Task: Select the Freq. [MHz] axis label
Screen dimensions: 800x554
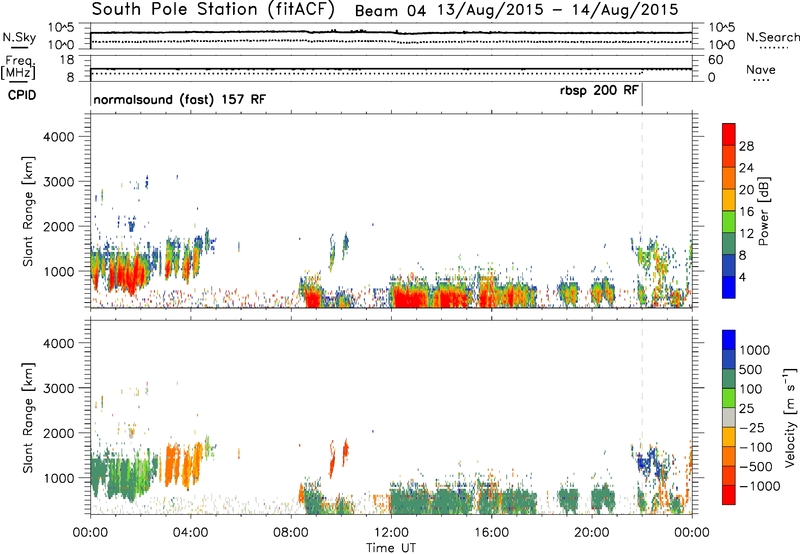Action: [x=18, y=68]
